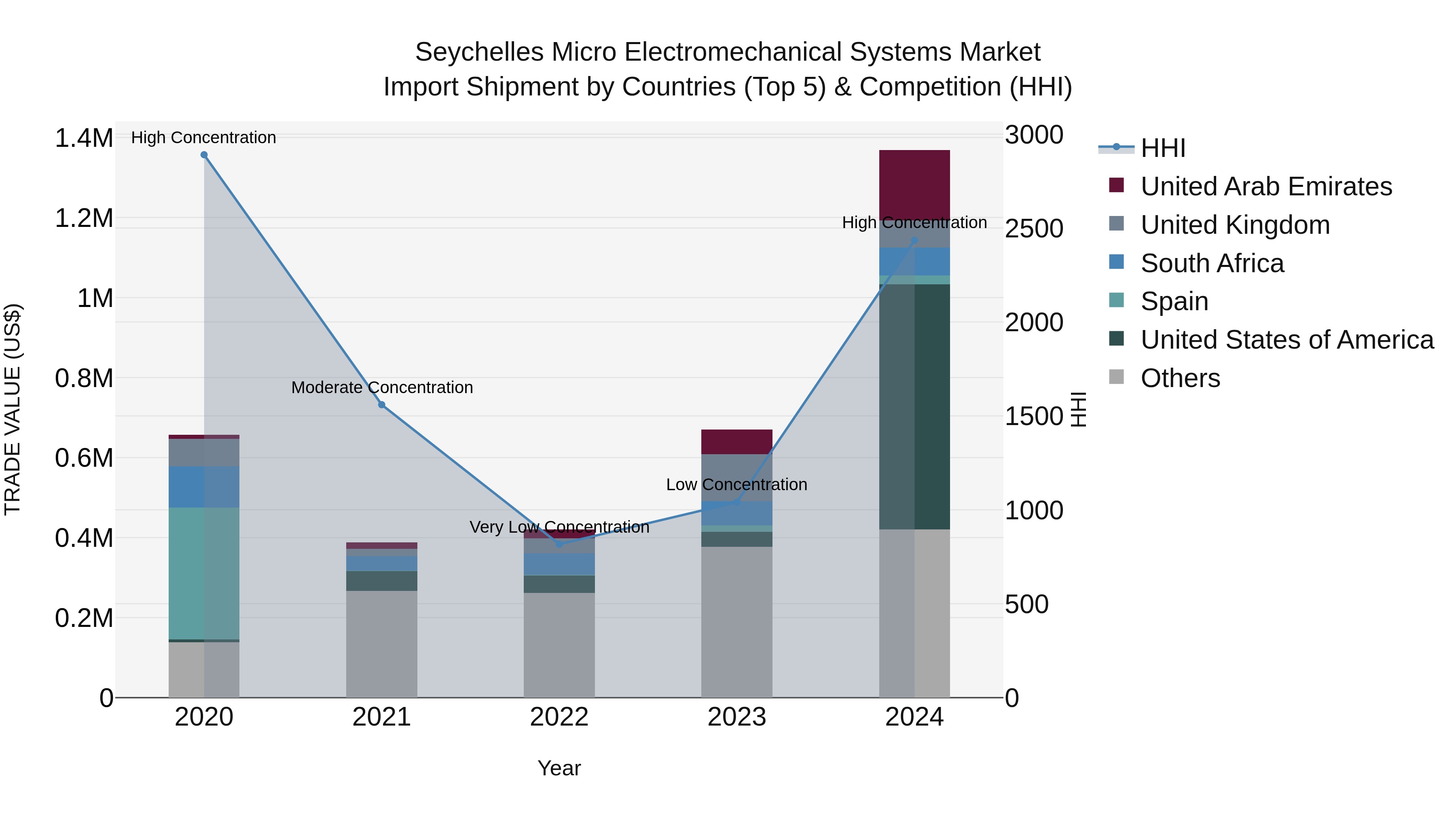The width and height of the screenshot is (1456, 819).
Task: Click the United Kingdom slate legend swatch
Action: click(1116, 223)
